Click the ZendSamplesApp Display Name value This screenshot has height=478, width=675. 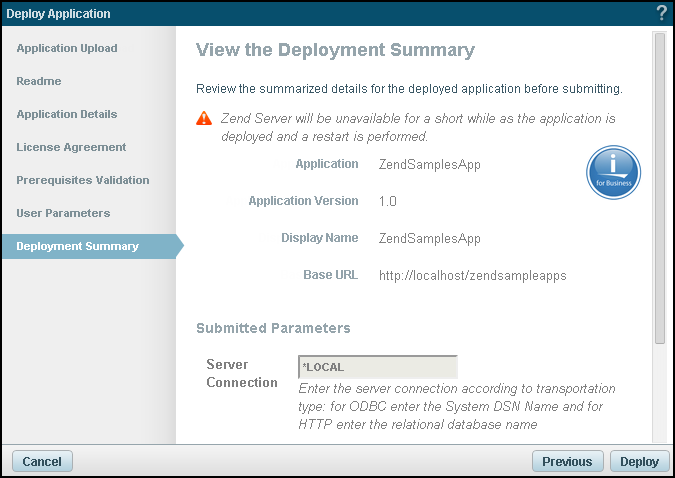coord(430,238)
